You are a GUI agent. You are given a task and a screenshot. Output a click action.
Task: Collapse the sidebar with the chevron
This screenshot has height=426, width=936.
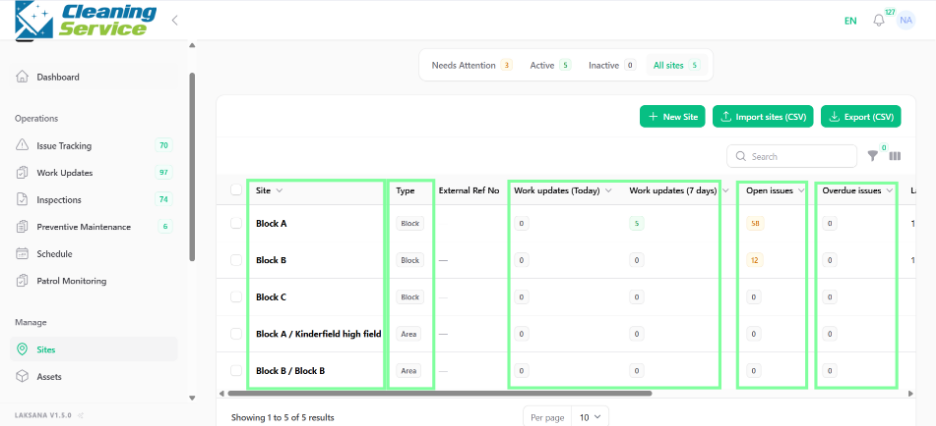(x=175, y=20)
